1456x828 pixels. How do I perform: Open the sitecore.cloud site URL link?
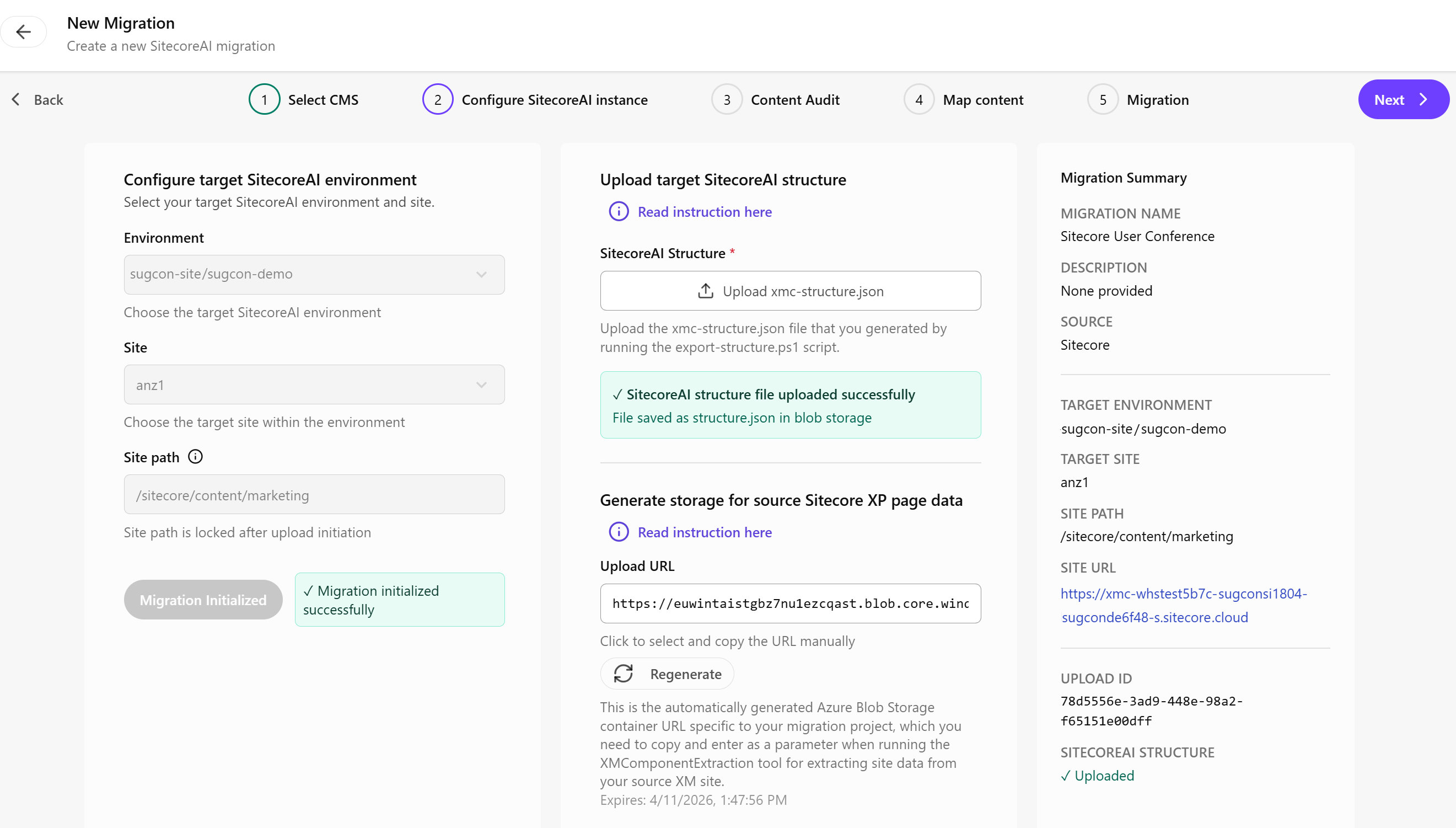click(1183, 605)
